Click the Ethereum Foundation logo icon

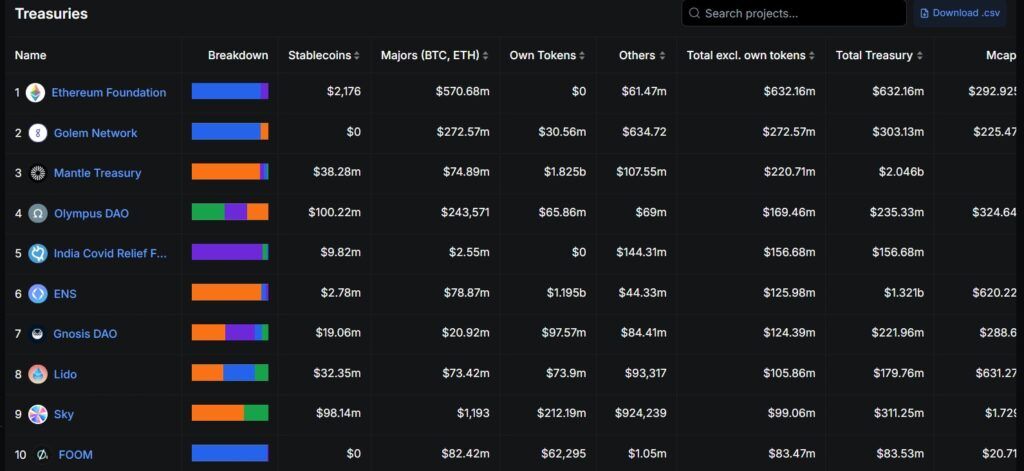click(x=36, y=93)
